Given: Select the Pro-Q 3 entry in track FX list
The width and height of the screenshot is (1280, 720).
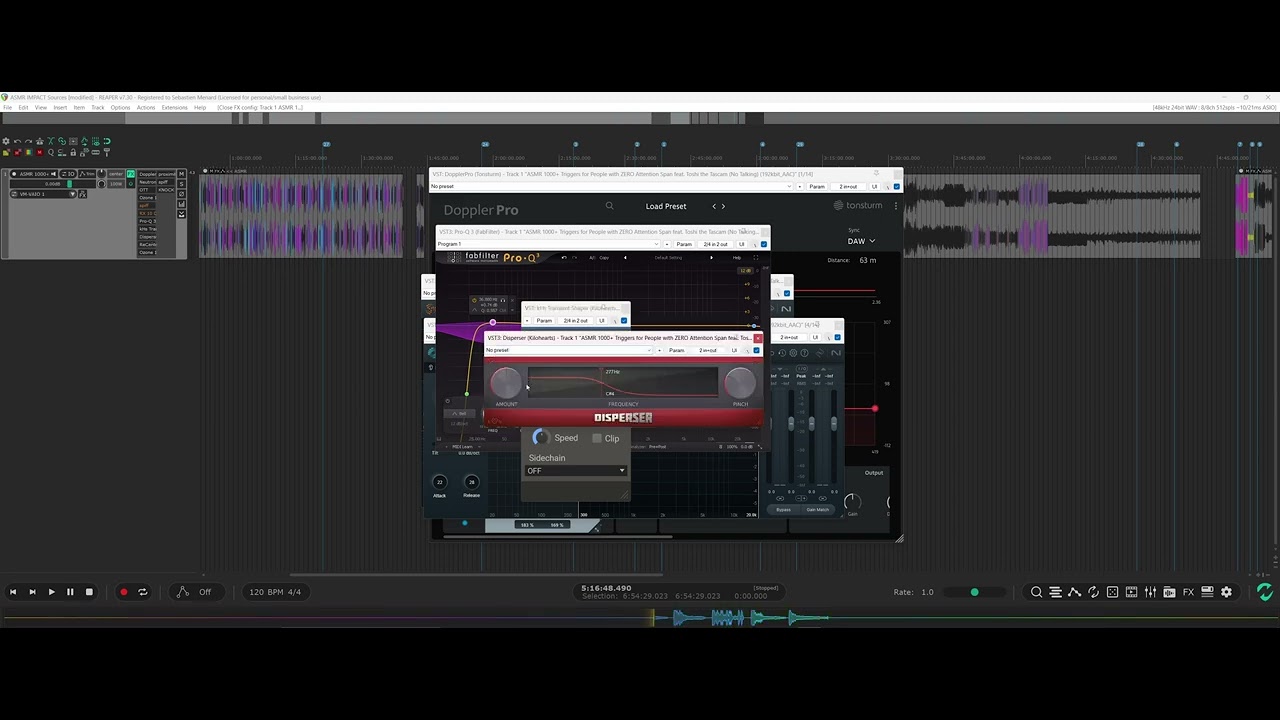Looking at the screenshot, I should (147, 221).
